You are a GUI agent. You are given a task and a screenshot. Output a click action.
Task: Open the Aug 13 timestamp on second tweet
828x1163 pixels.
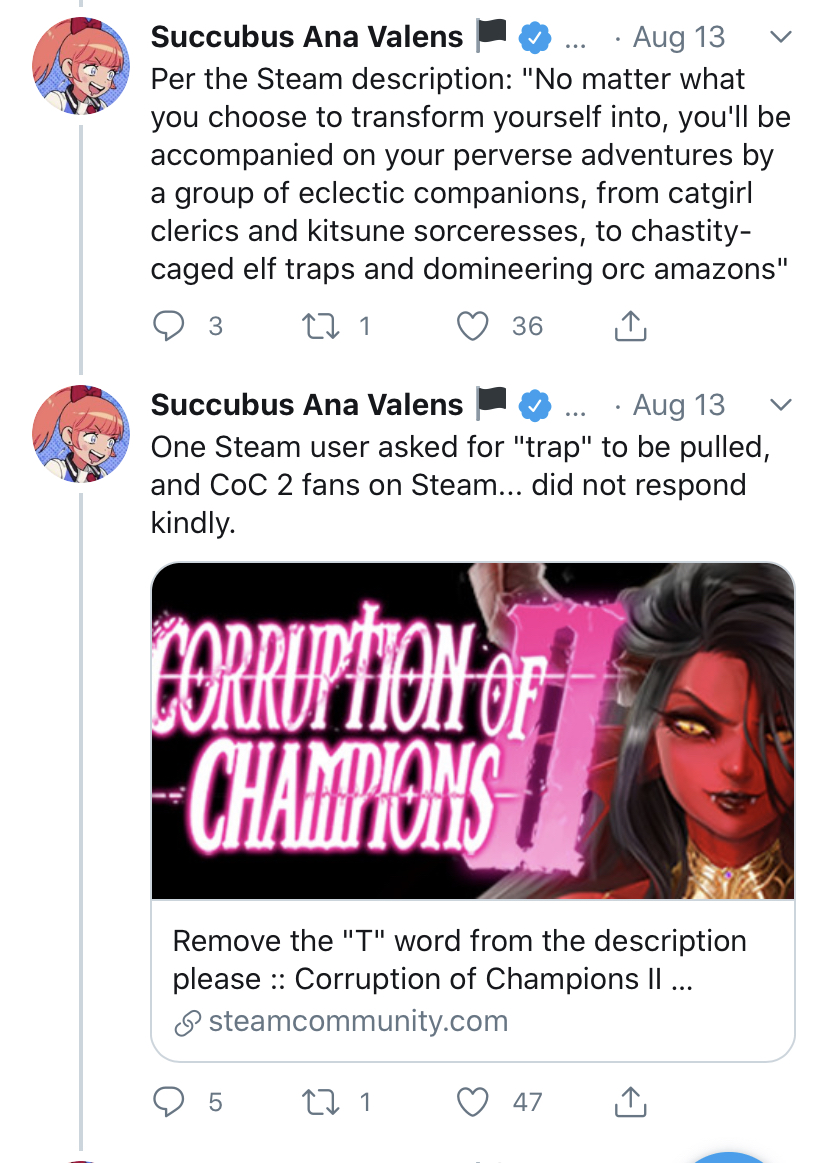679,405
